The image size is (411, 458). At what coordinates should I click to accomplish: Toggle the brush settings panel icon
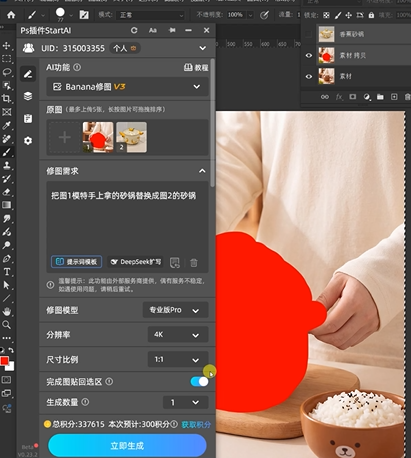click(84, 15)
